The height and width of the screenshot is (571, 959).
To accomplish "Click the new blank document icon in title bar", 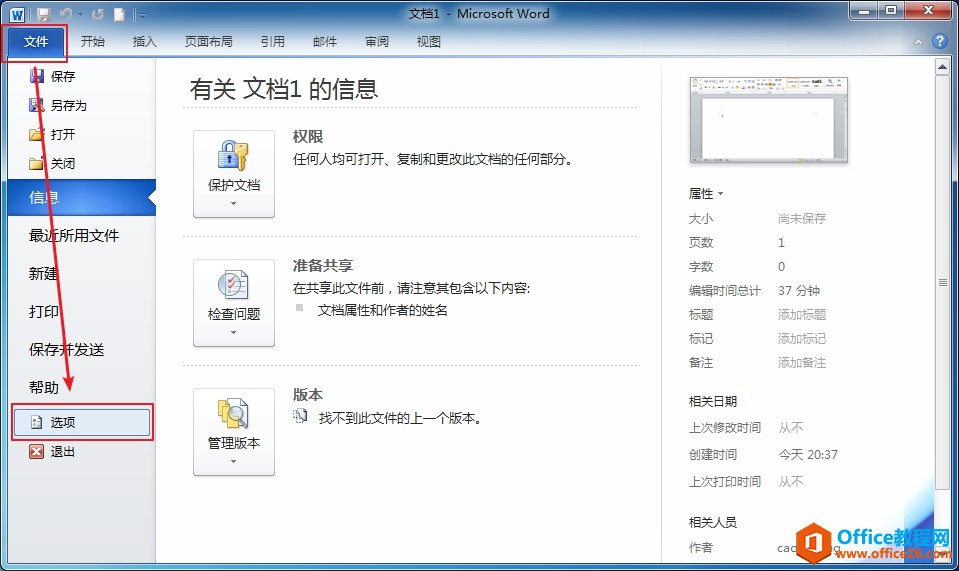I will pos(118,14).
